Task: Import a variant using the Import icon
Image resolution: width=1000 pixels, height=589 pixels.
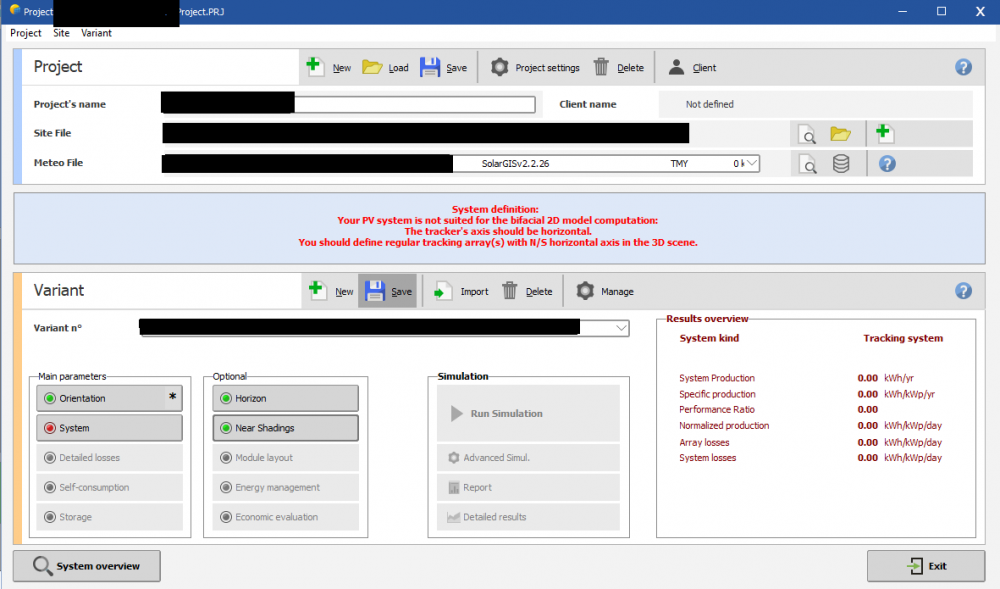Action: point(441,291)
